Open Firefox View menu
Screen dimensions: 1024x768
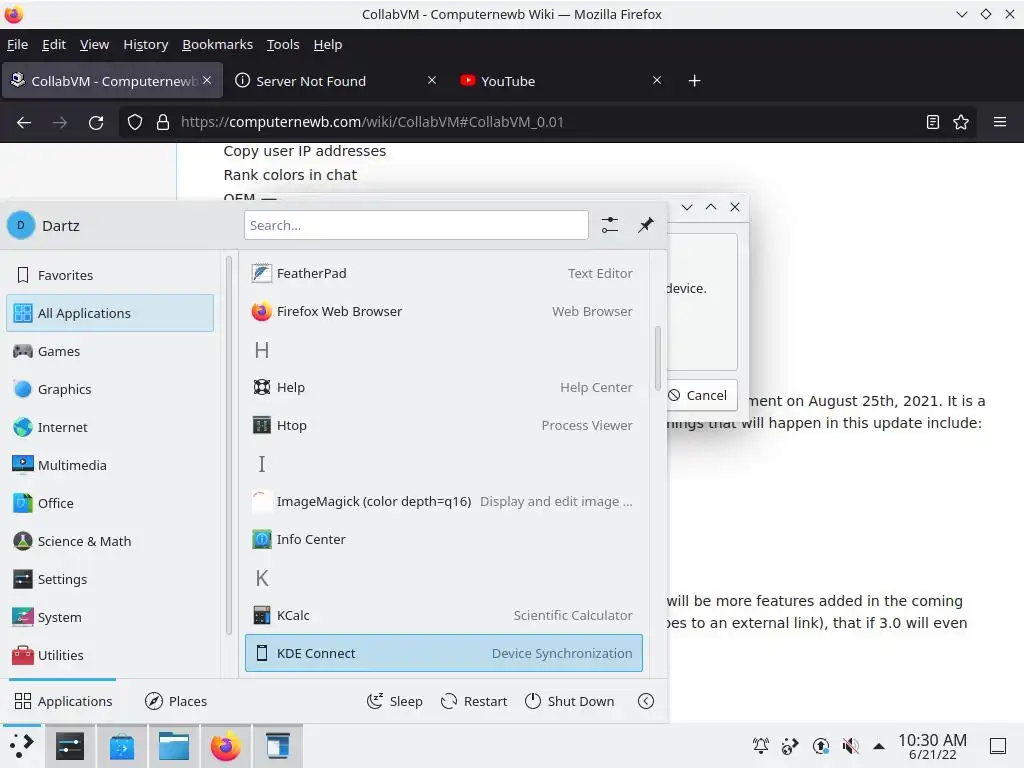tap(94, 44)
